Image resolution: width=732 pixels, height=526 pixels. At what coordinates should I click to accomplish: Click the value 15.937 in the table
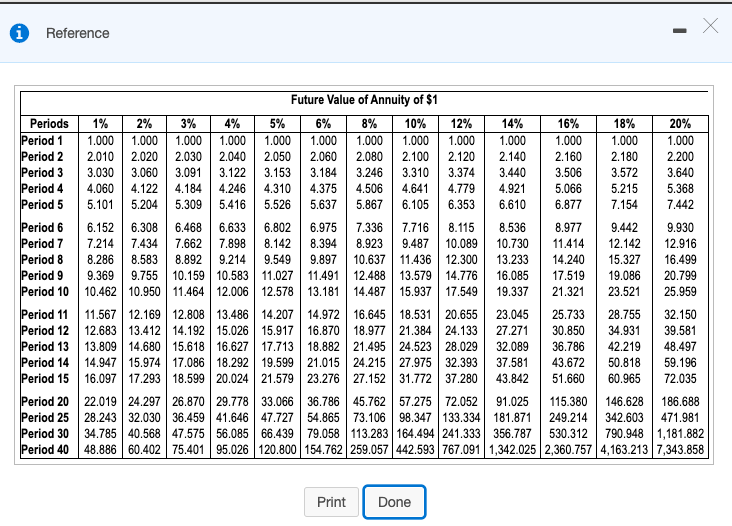(x=415, y=292)
